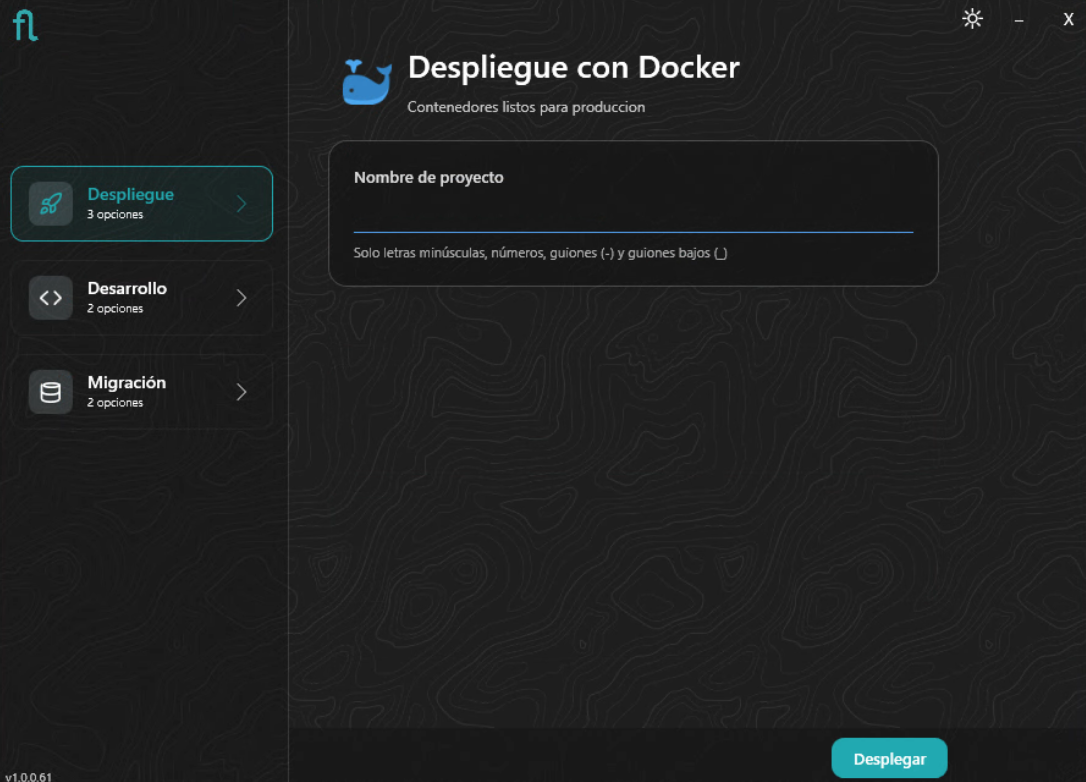Screen dimensions: 1086x782
Task: Open the Migración menu section
Action: pyautogui.click(x=142, y=392)
